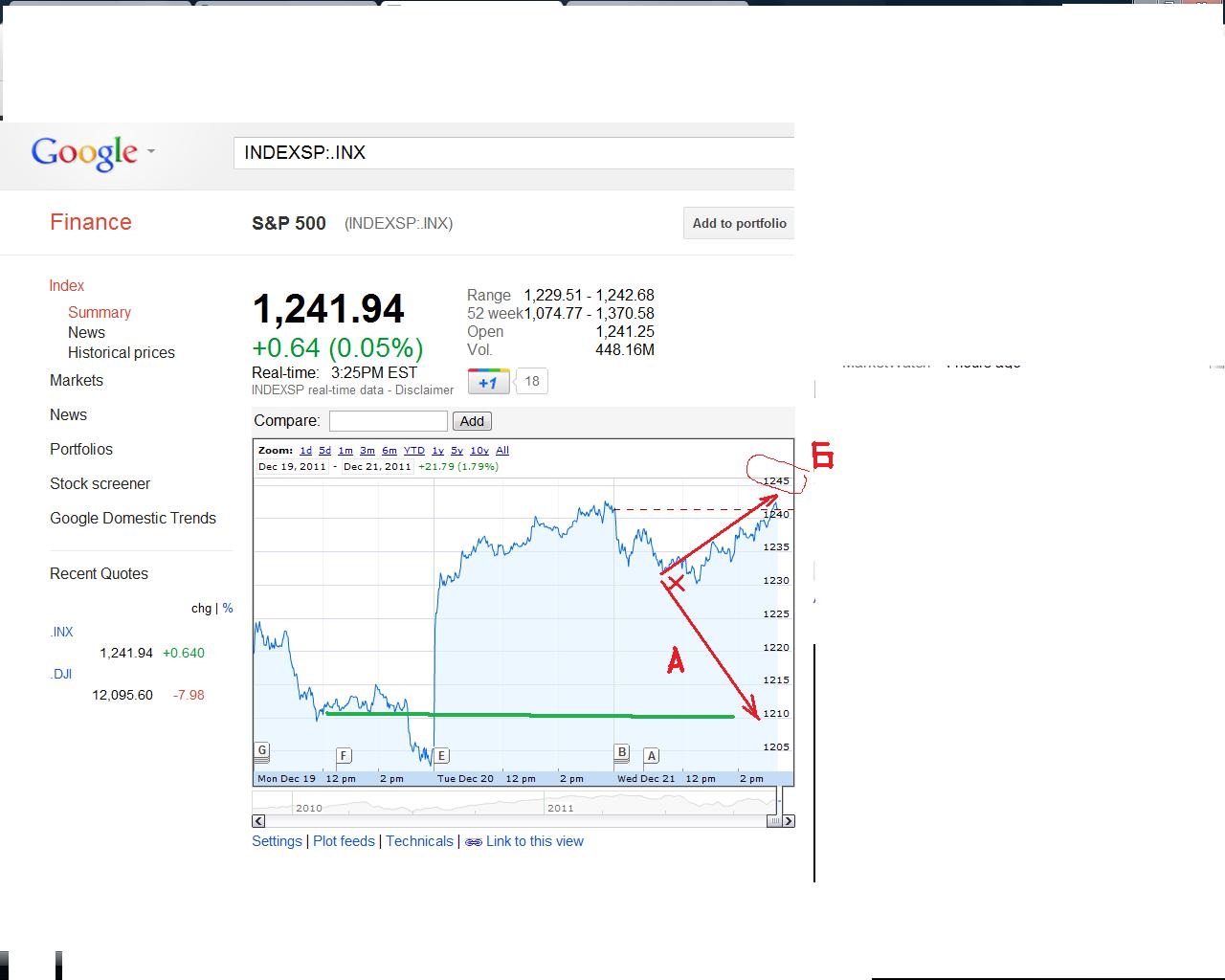Open chart Settings link

tap(277, 841)
